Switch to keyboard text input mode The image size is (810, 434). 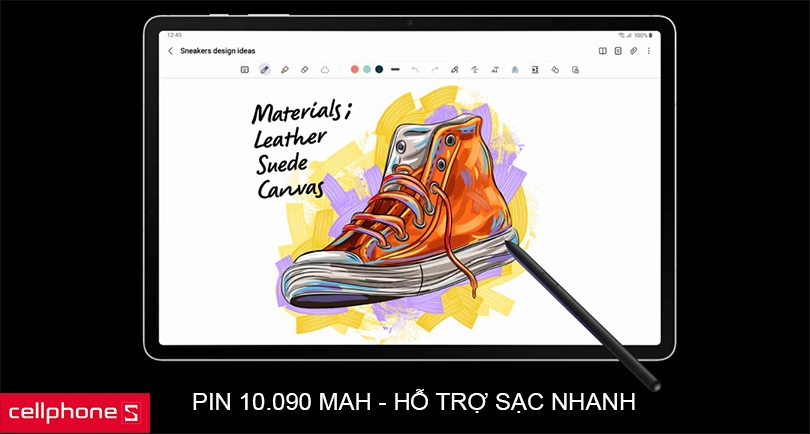click(x=245, y=69)
